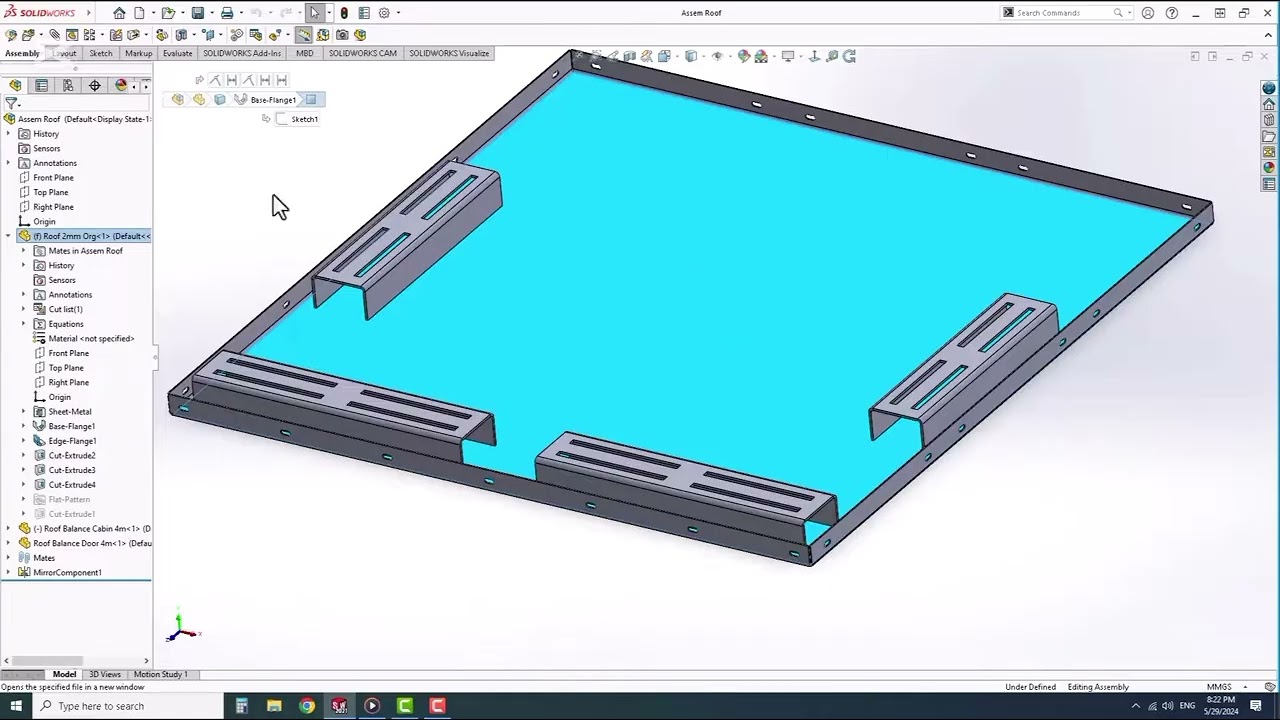Screen dimensions: 1280x720
Task: Select Roof Balance Door 4m component
Action: [x=92, y=543]
